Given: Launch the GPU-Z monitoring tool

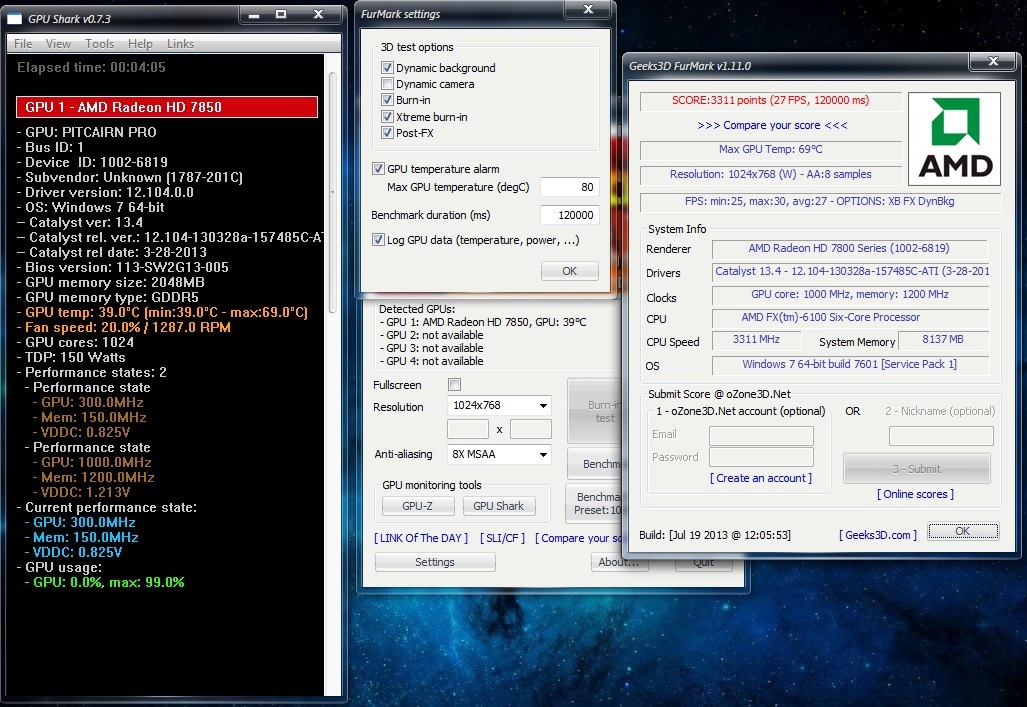Looking at the screenshot, I should pos(418,506).
